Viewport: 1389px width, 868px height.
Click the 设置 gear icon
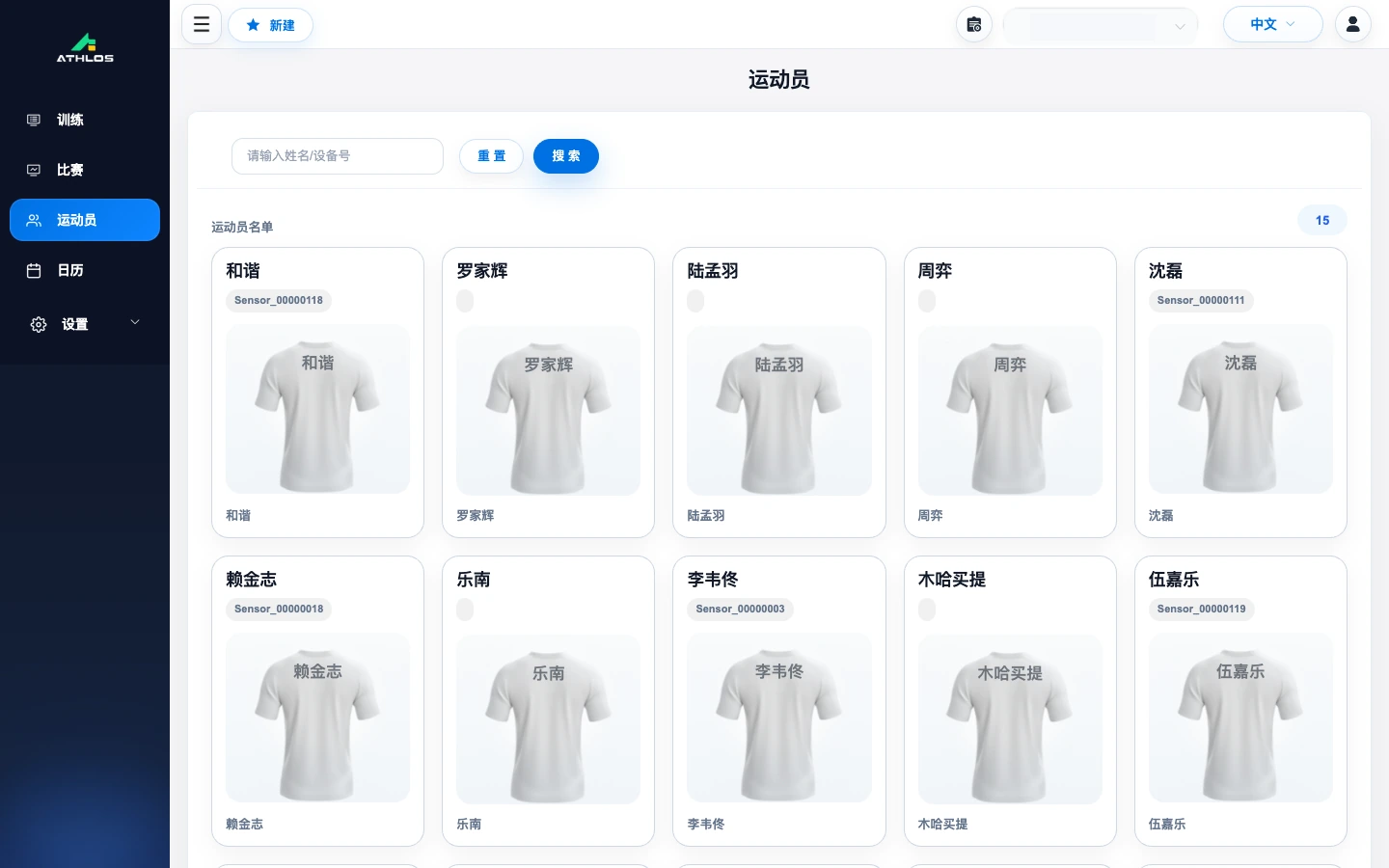(39, 325)
